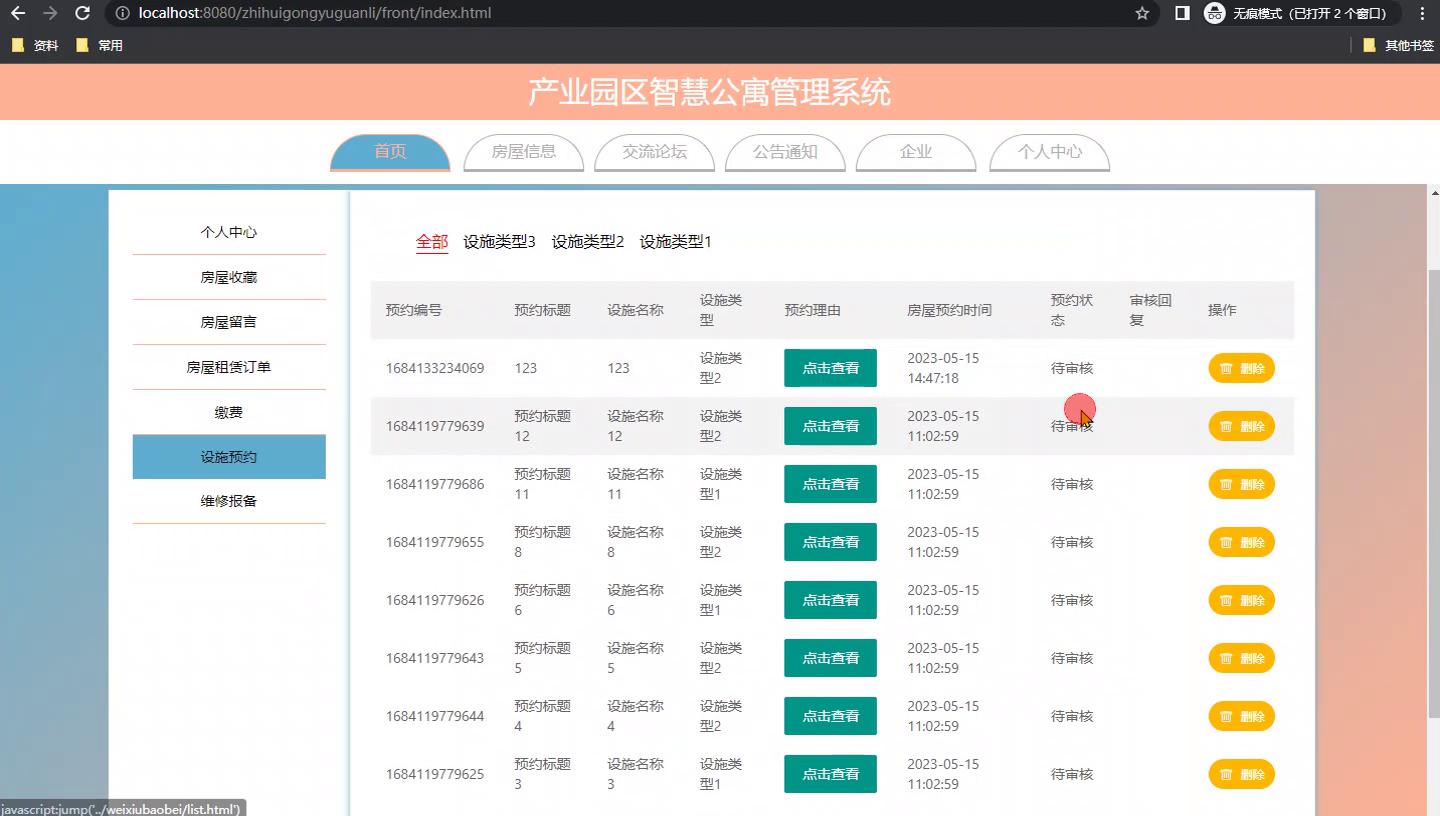
Task: Select 个人中心 in the sidebar
Action: coord(229,232)
